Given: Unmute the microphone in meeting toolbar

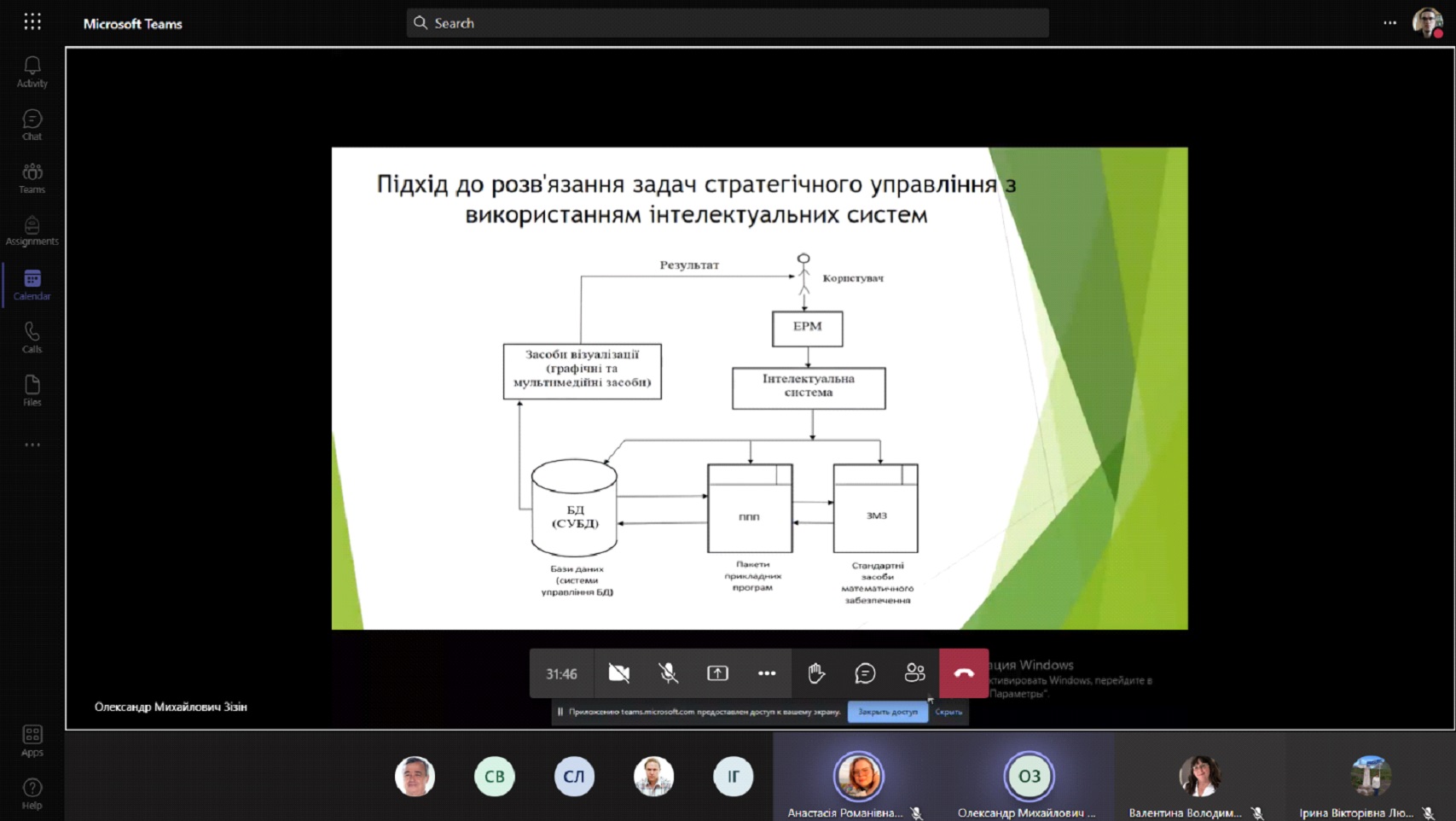Looking at the screenshot, I should click(668, 673).
